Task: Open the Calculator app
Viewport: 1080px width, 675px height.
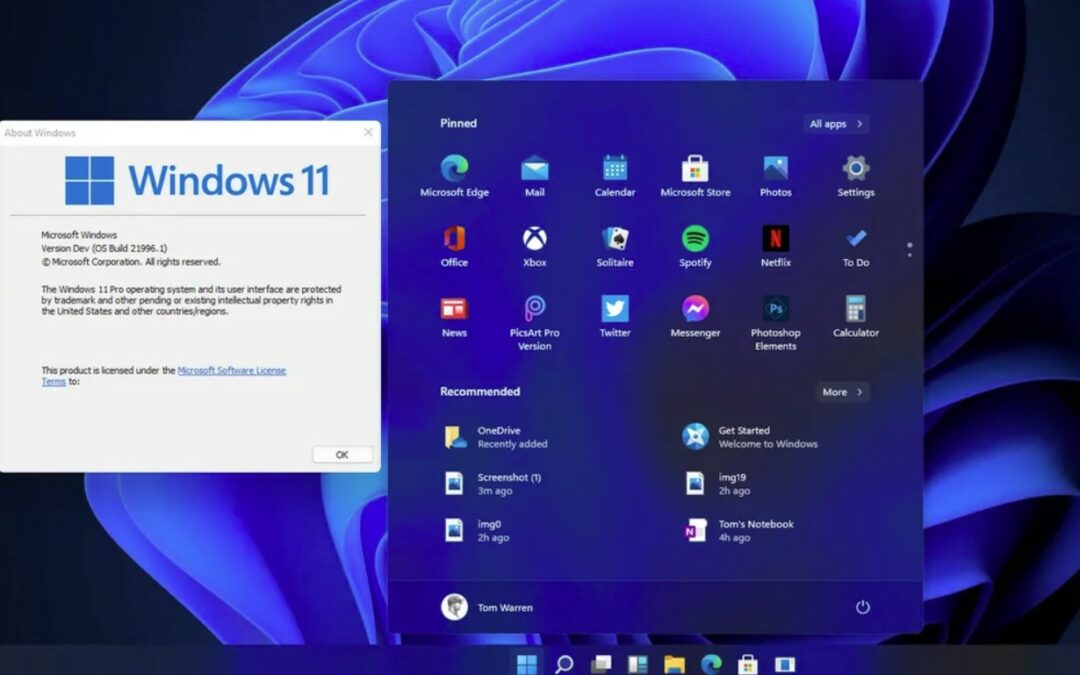Action: click(x=855, y=317)
